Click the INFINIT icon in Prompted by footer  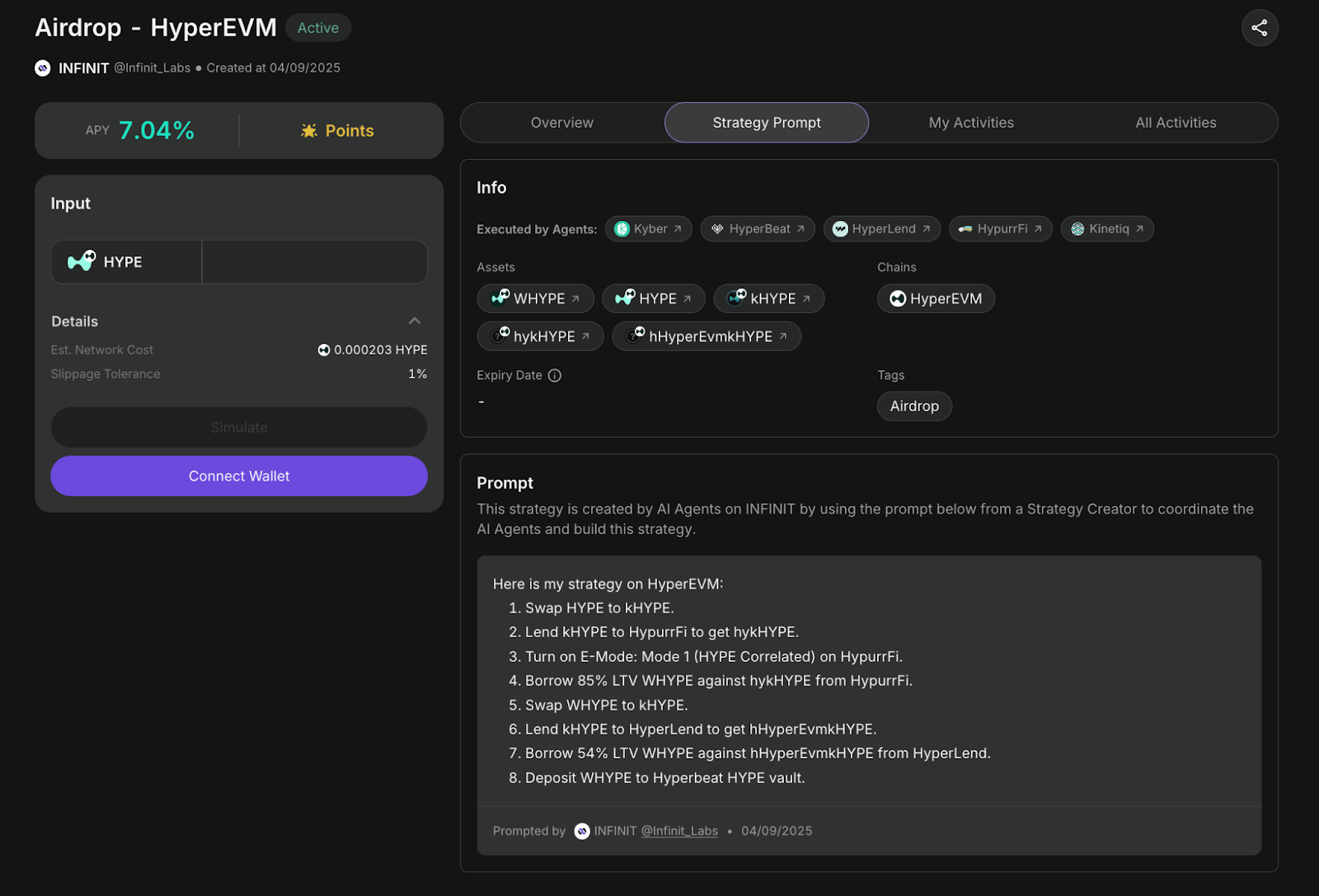(x=582, y=831)
